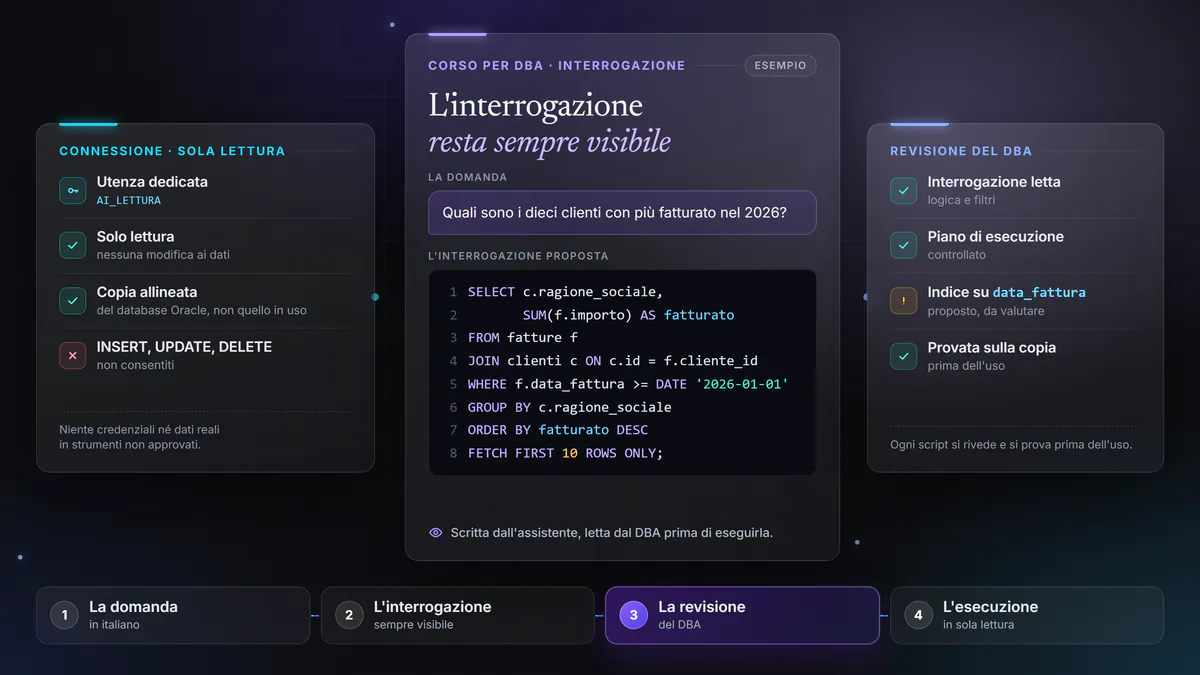This screenshot has width=1200, height=675.
Task: Select step 3 La revisione
Action: coord(742,615)
